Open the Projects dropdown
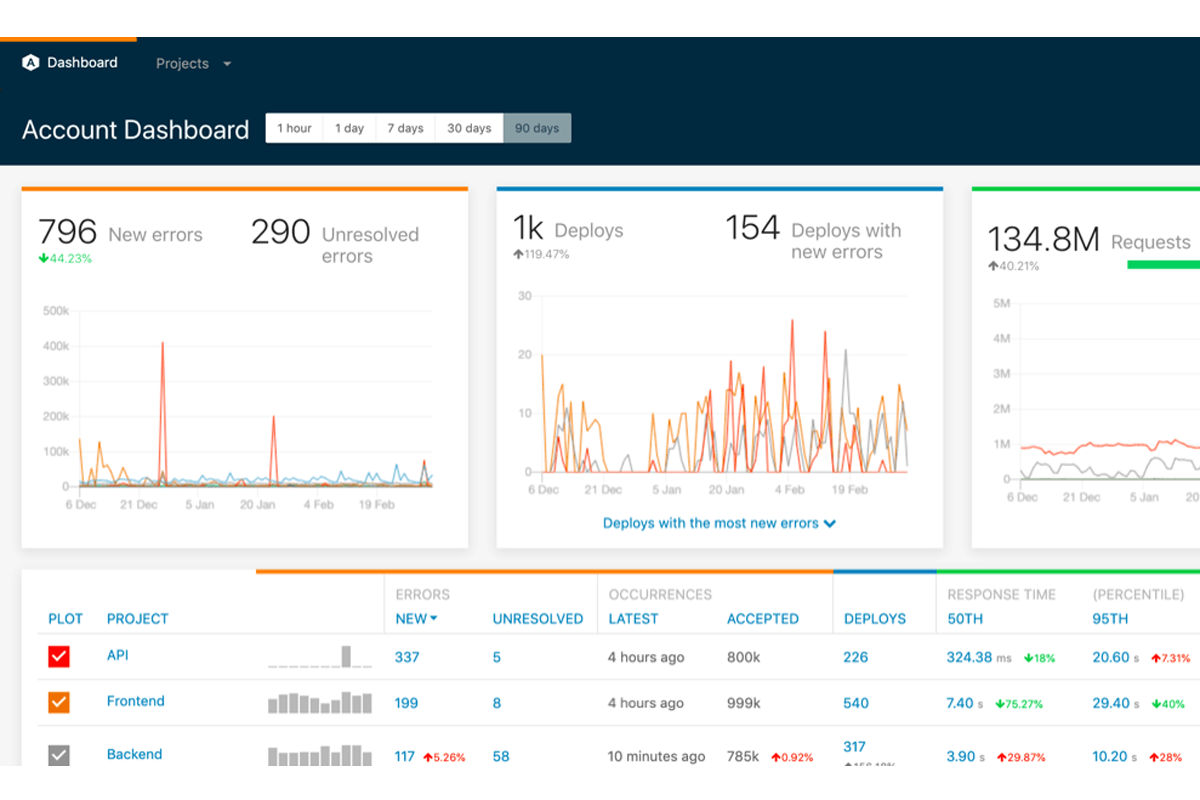 [193, 63]
